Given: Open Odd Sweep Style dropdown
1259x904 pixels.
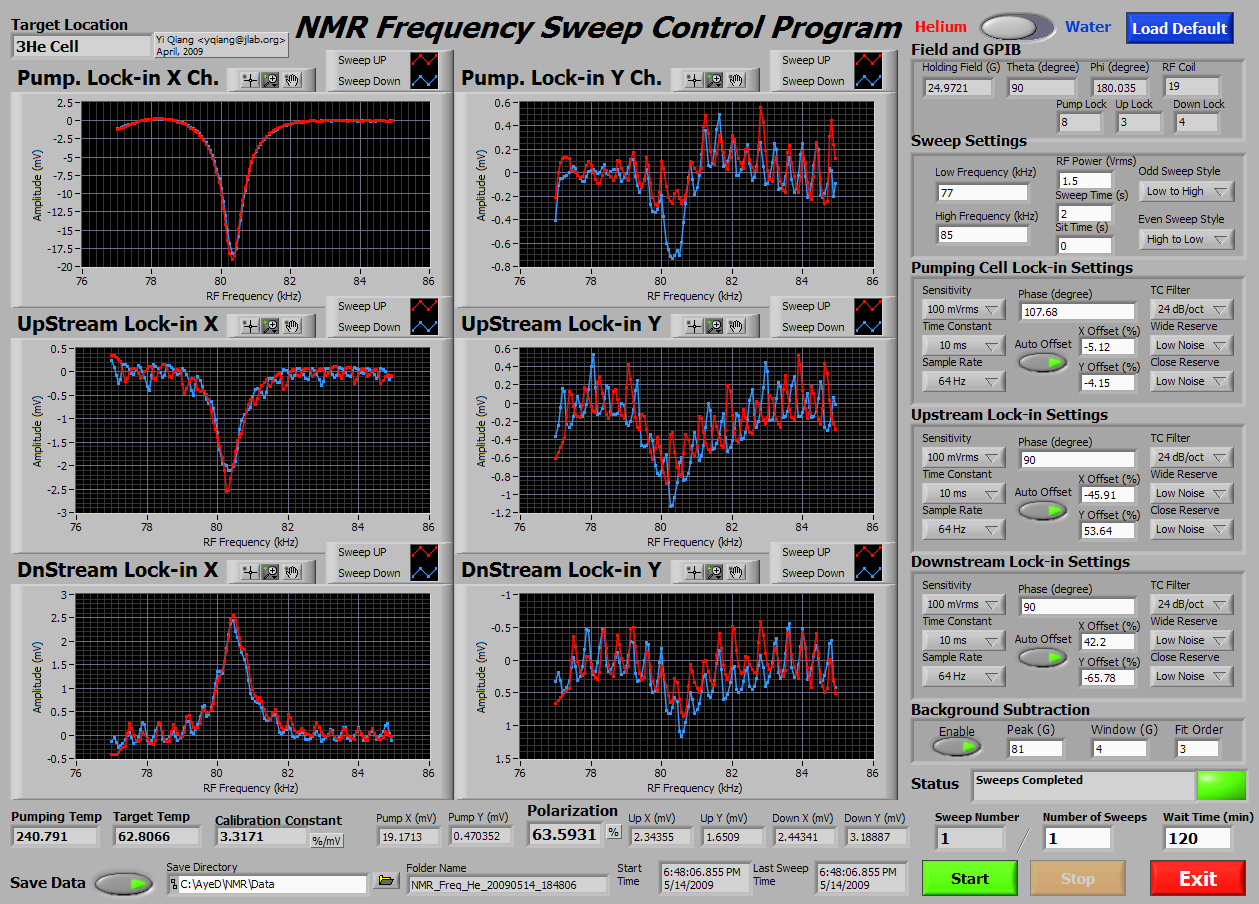Looking at the screenshot, I should (x=1186, y=191).
